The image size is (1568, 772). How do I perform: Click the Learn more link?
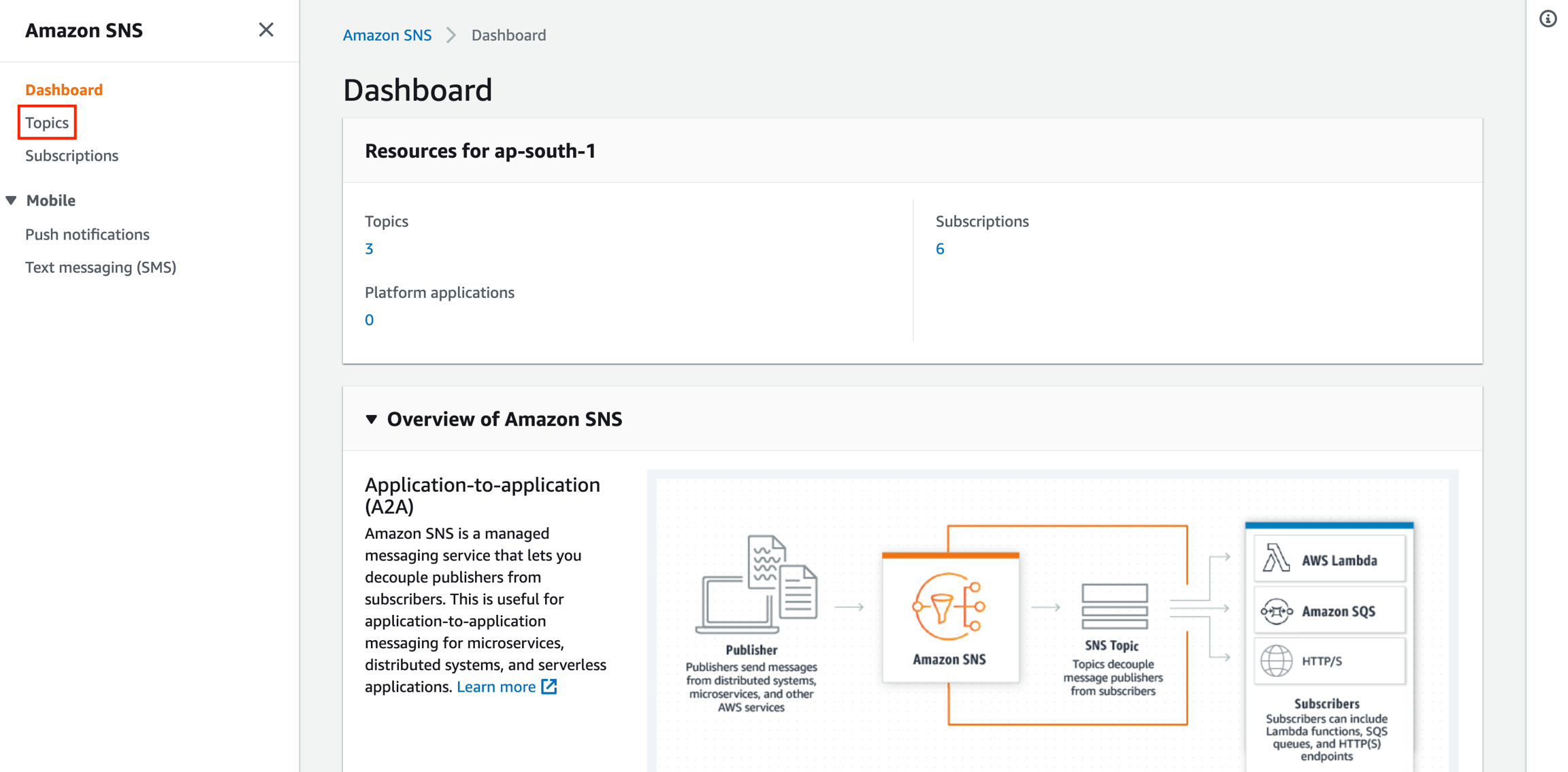(496, 687)
